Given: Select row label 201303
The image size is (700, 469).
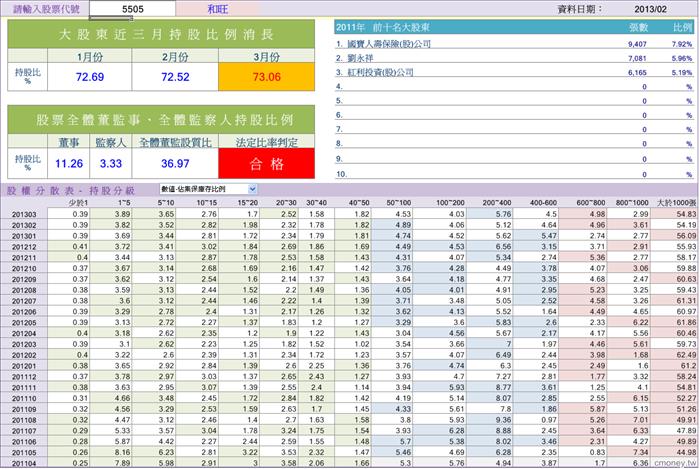Looking at the screenshot, I should coord(24,214).
